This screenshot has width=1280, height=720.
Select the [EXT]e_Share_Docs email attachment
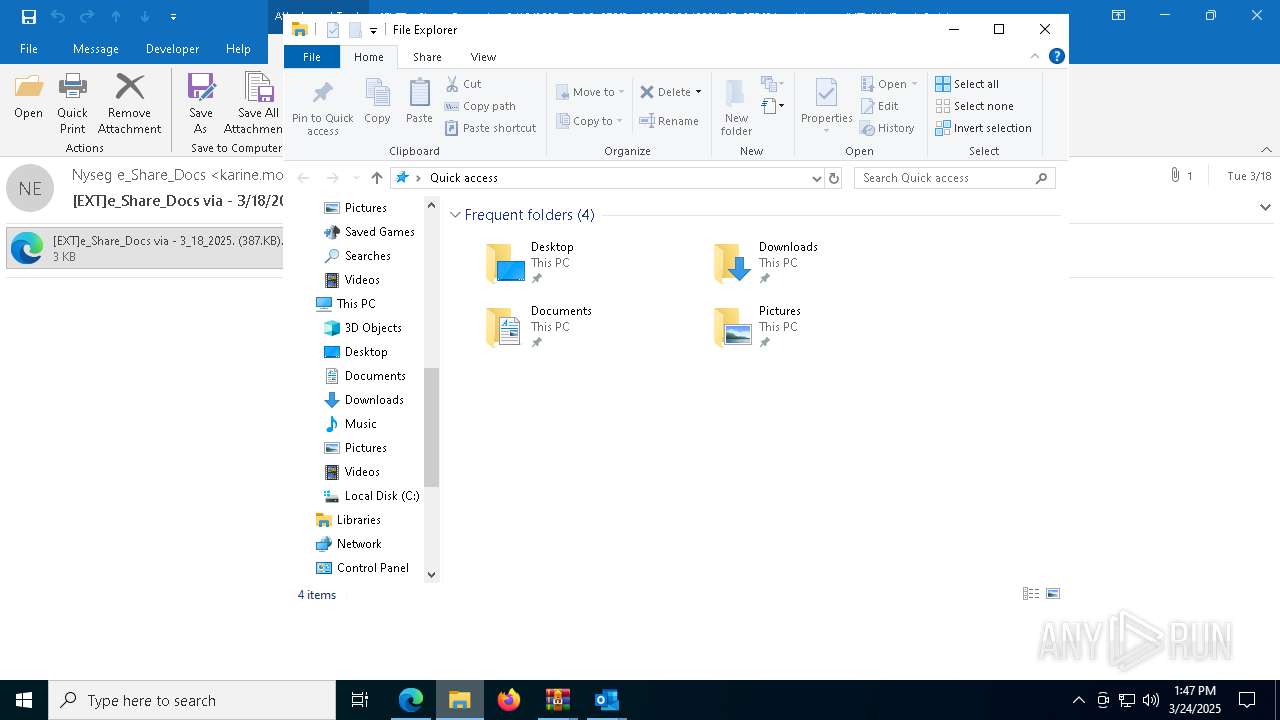pyautogui.click(x=146, y=248)
